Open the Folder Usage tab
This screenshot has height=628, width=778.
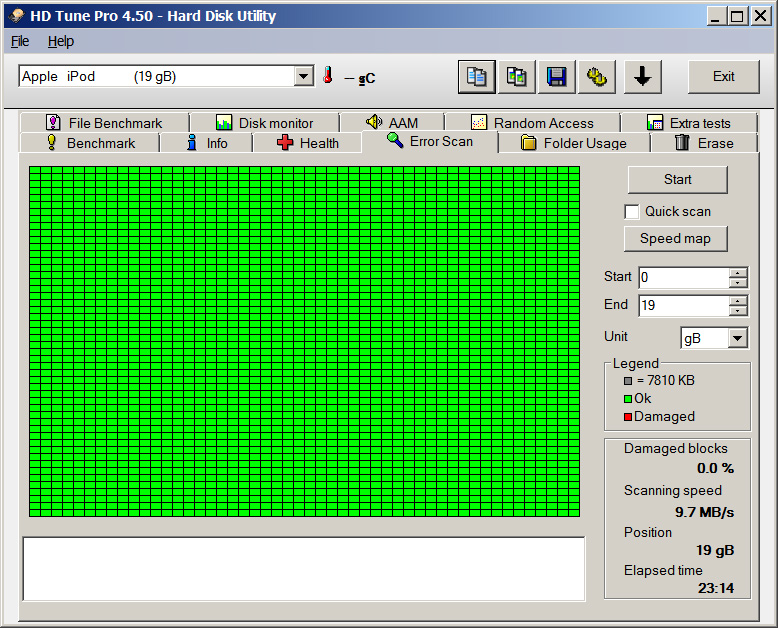[573, 143]
